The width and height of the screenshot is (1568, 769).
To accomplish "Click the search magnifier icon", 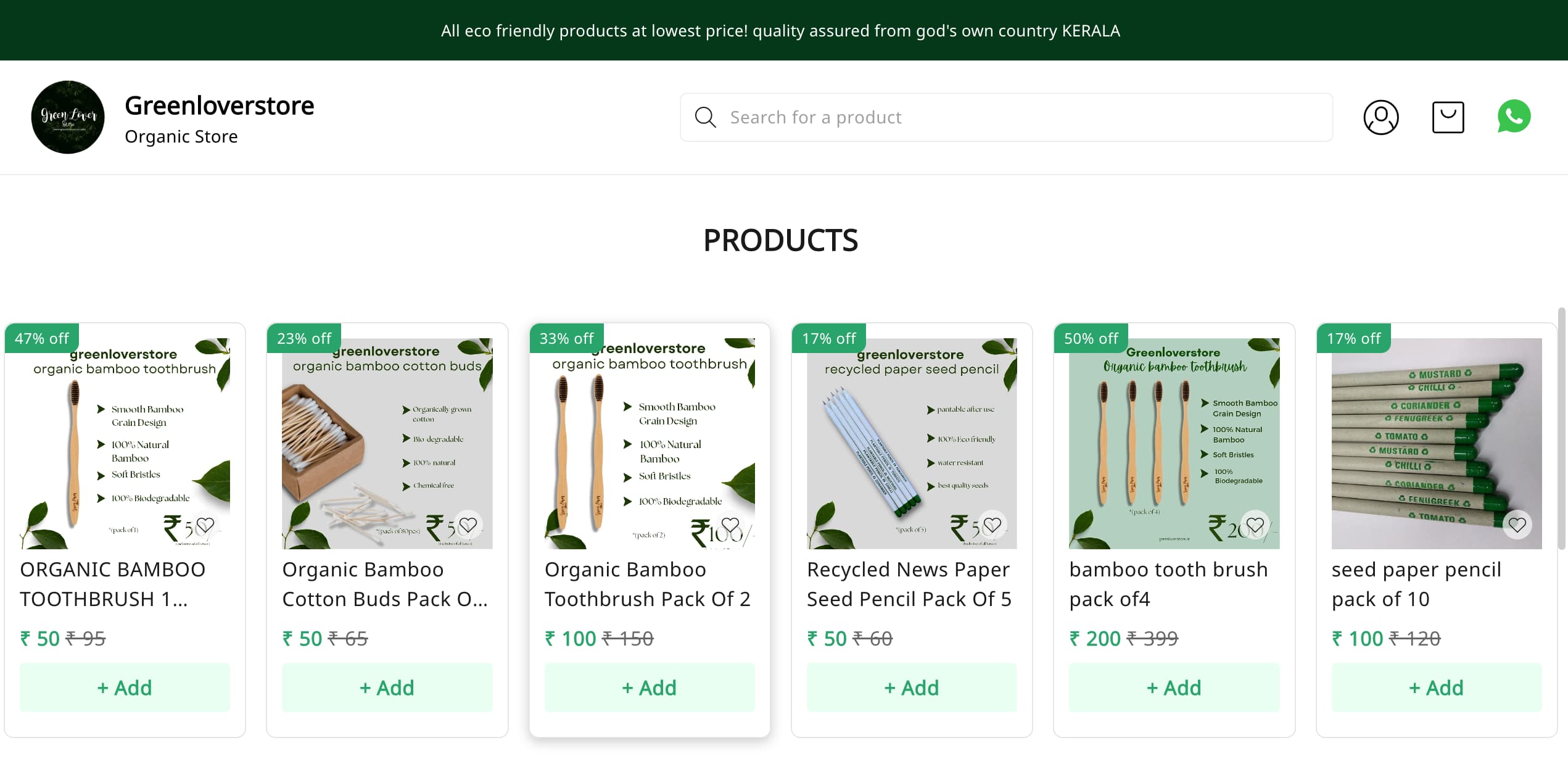I will coord(705,117).
